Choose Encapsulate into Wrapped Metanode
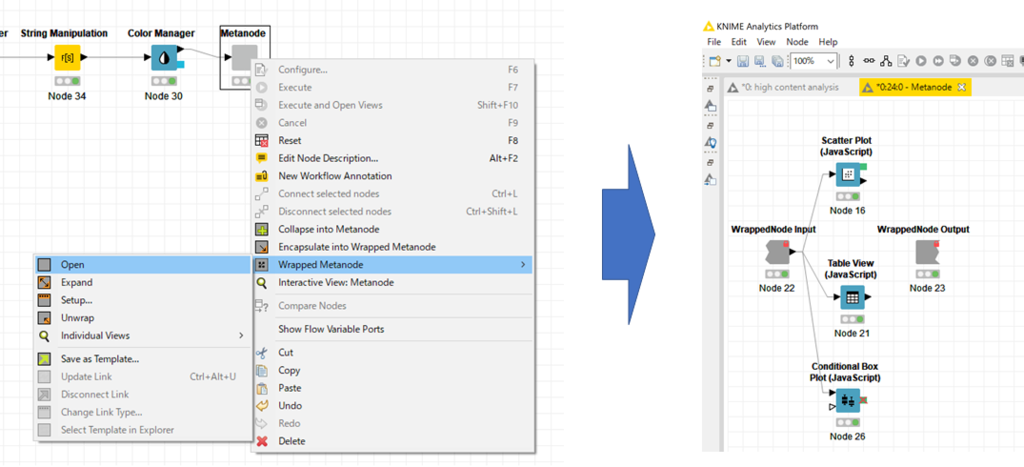This screenshot has width=1024, height=467. [x=392, y=247]
